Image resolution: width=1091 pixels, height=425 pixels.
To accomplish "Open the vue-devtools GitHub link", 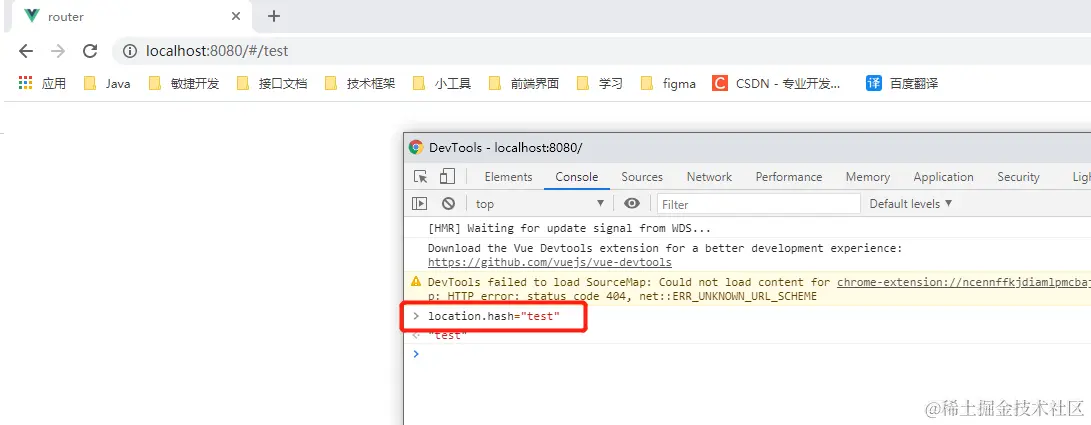I will (x=550, y=262).
